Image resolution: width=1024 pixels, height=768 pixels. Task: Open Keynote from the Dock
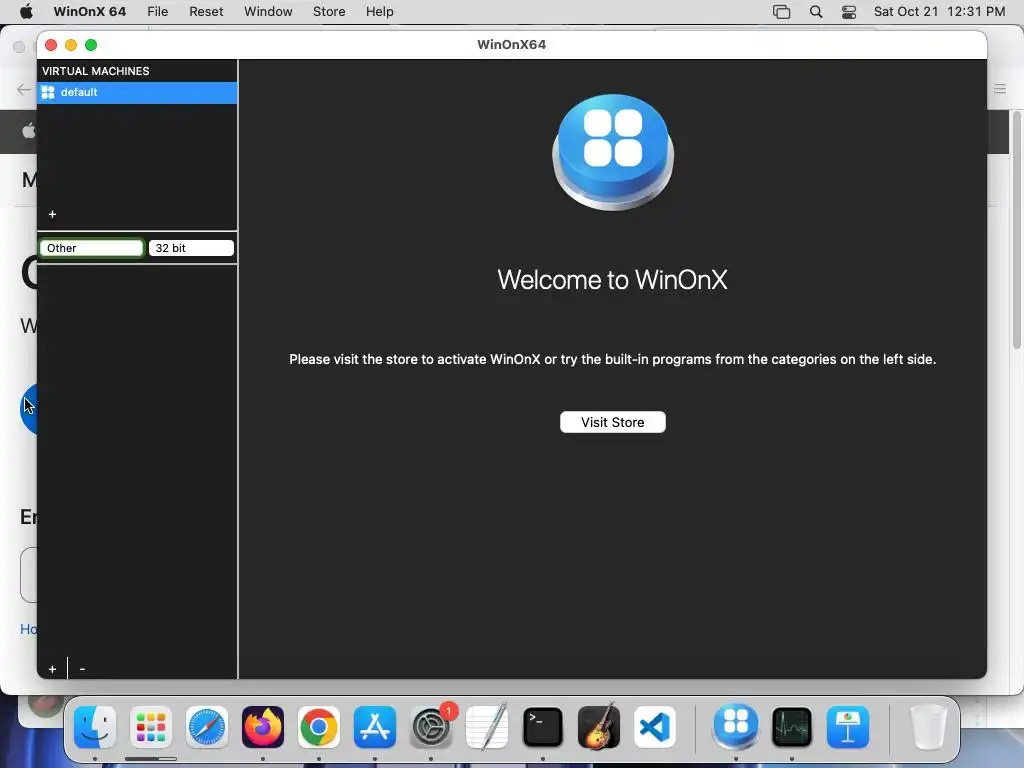848,727
